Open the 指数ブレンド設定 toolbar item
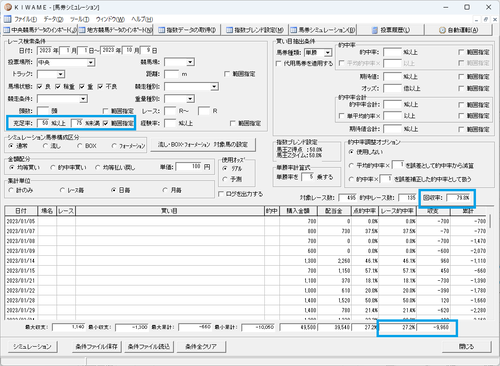This screenshot has width=500, height=366. coord(255,30)
